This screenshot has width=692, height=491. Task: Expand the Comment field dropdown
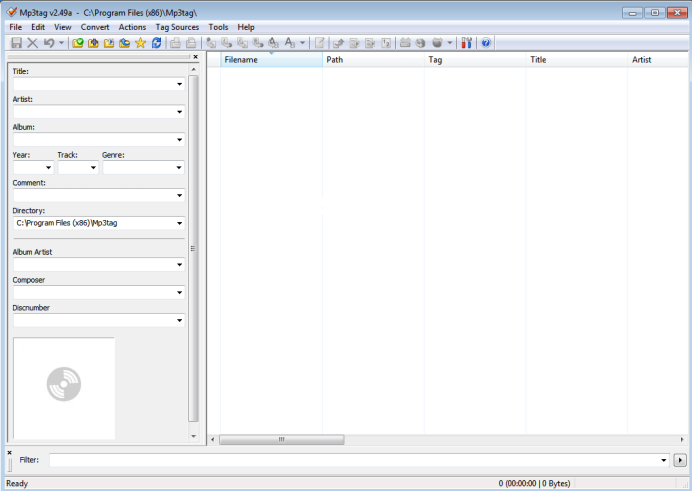pos(179,195)
